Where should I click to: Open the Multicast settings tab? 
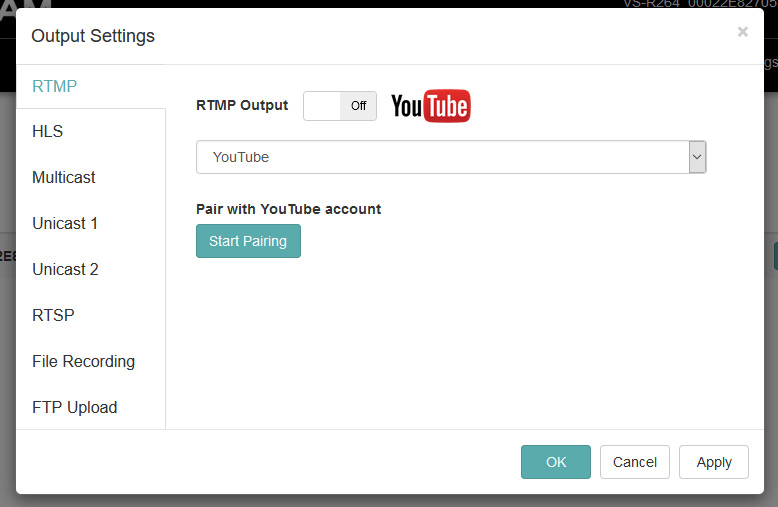coord(64,178)
